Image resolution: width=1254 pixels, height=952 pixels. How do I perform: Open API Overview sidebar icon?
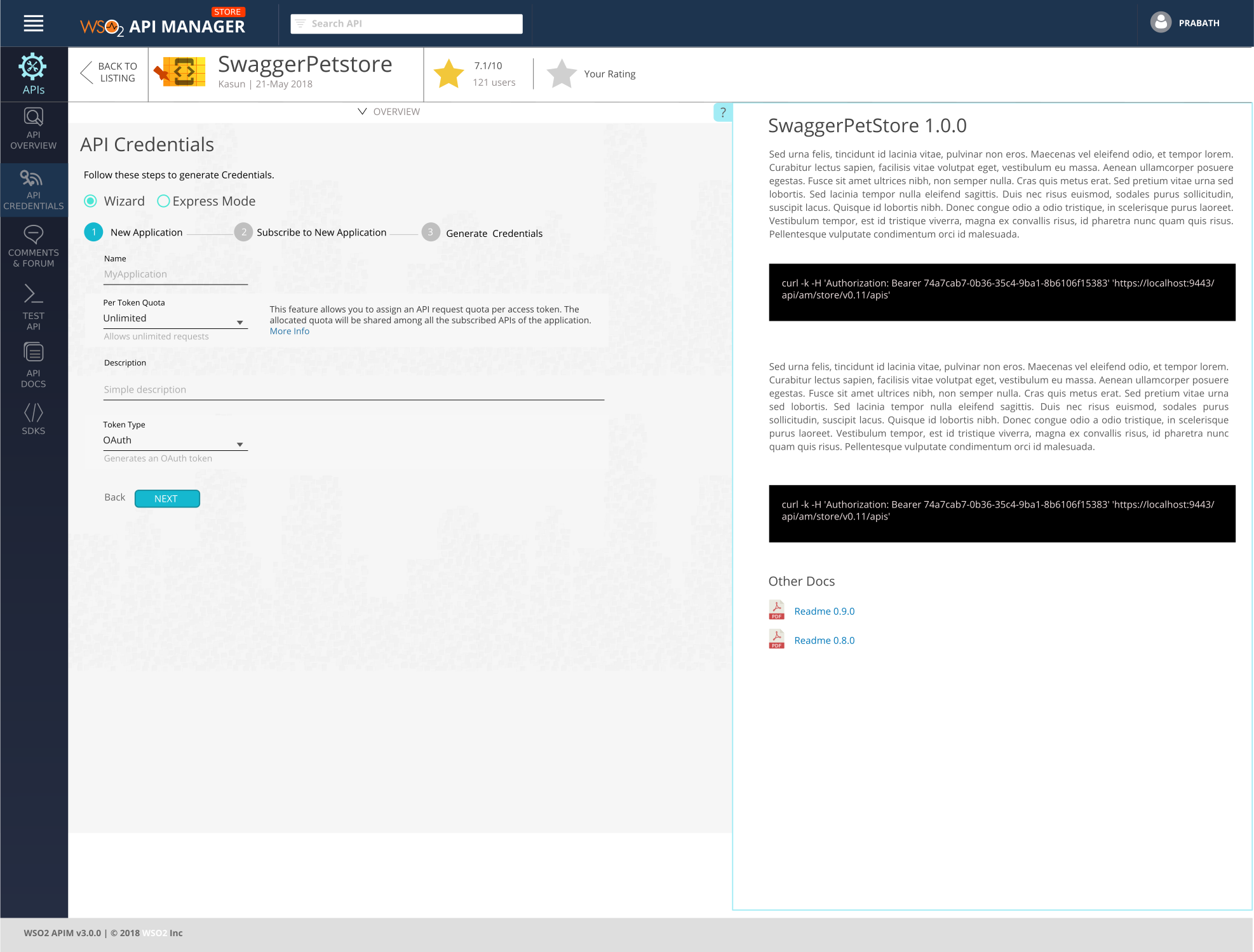(x=33, y=117)
